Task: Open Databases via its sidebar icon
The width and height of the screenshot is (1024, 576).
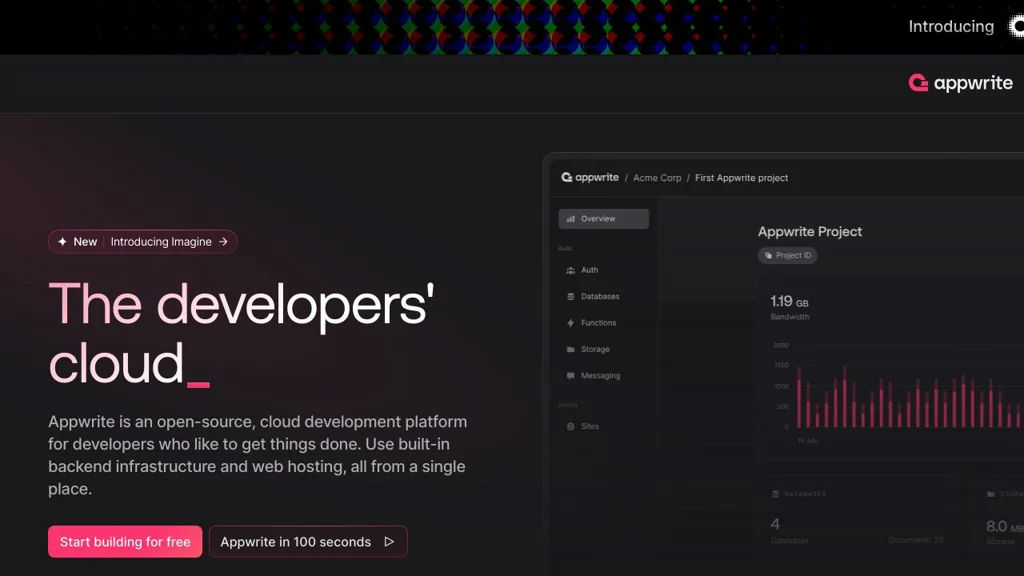Action: pos(569,296)
